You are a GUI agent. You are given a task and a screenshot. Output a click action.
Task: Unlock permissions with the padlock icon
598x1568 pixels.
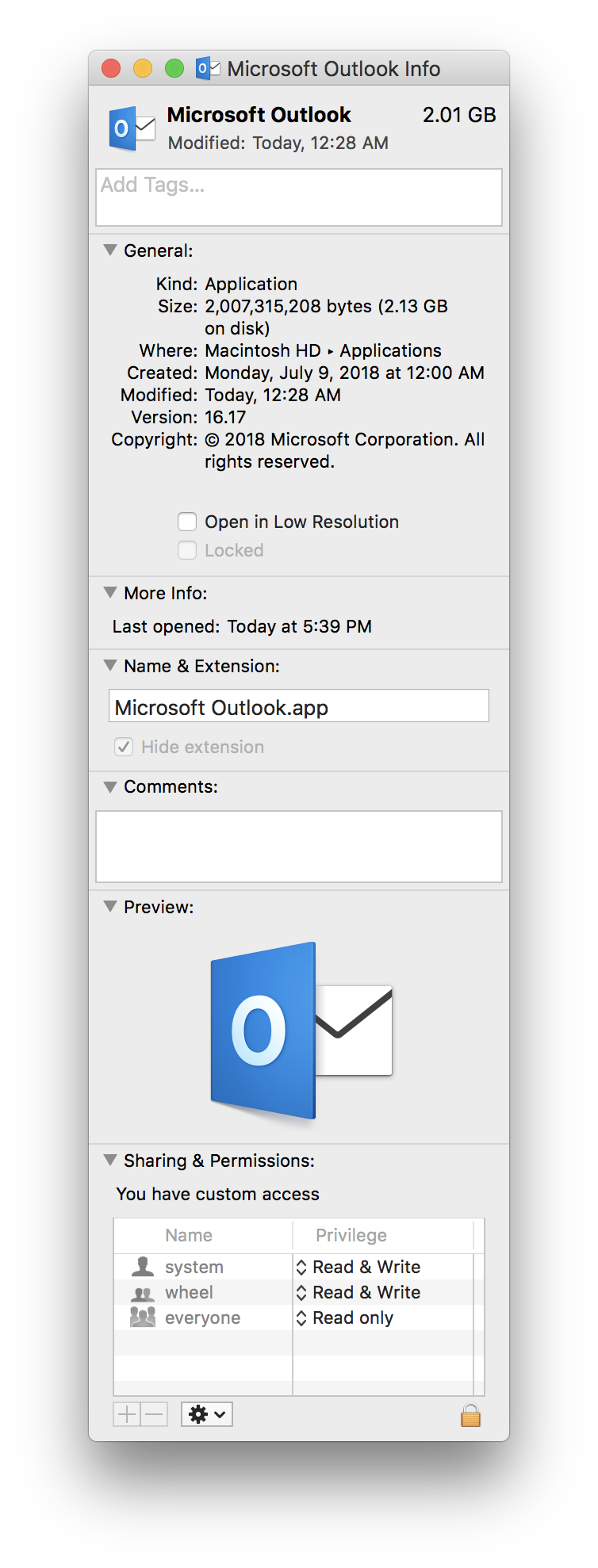coord(470,1415)
